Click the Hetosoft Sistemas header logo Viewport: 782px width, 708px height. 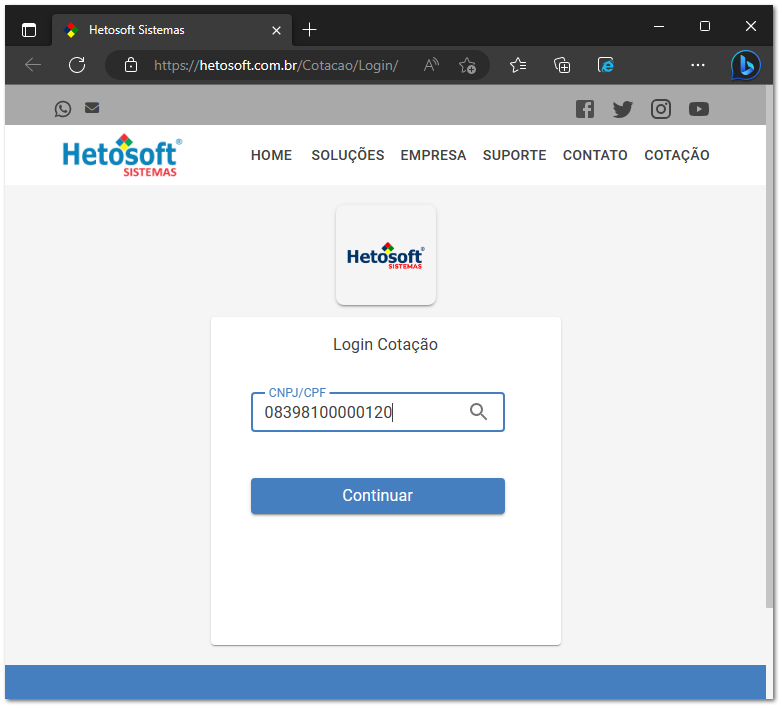[122, 155]
